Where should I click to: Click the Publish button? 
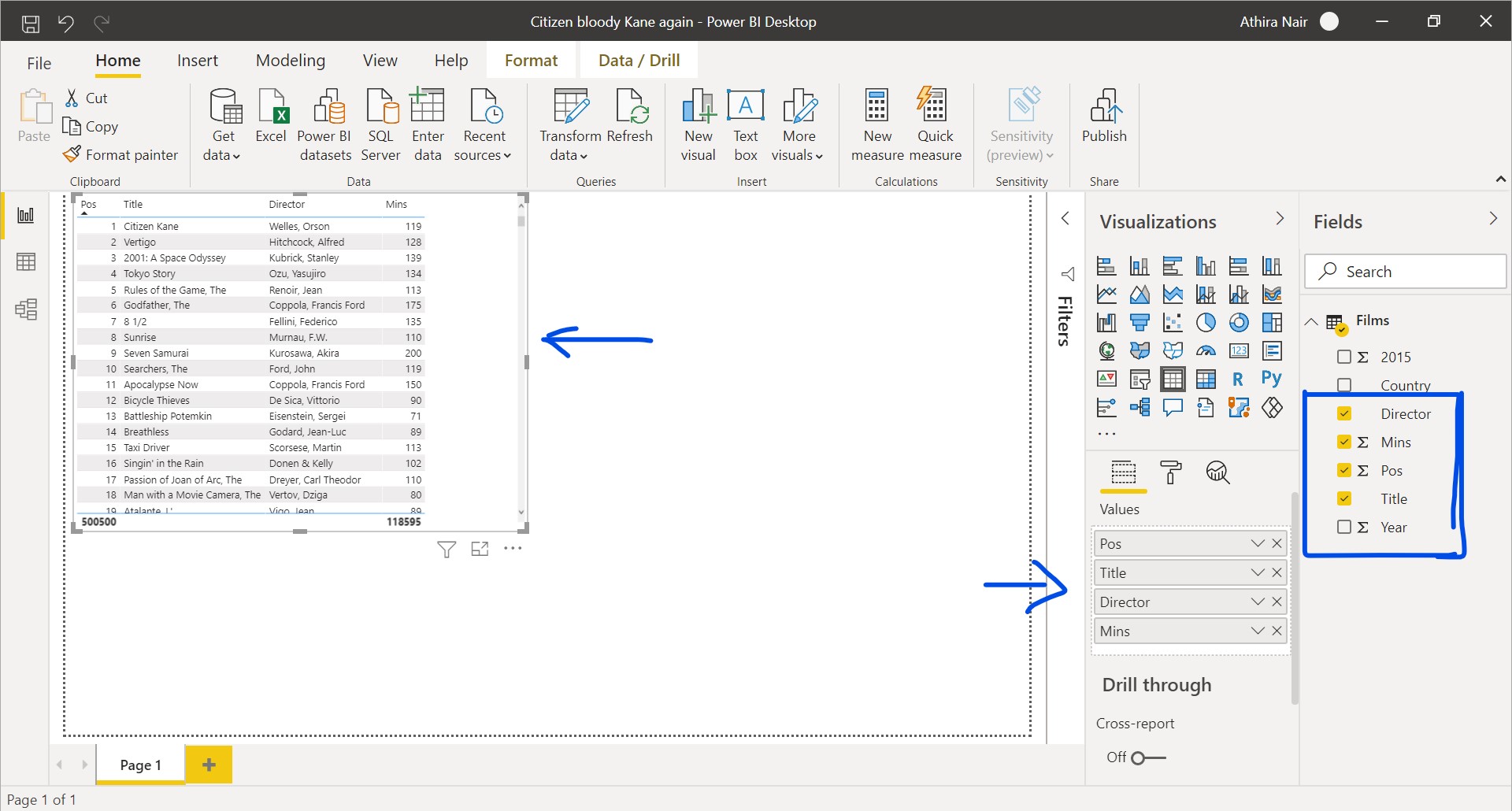pyautogui.click(x=1104, y=124)
